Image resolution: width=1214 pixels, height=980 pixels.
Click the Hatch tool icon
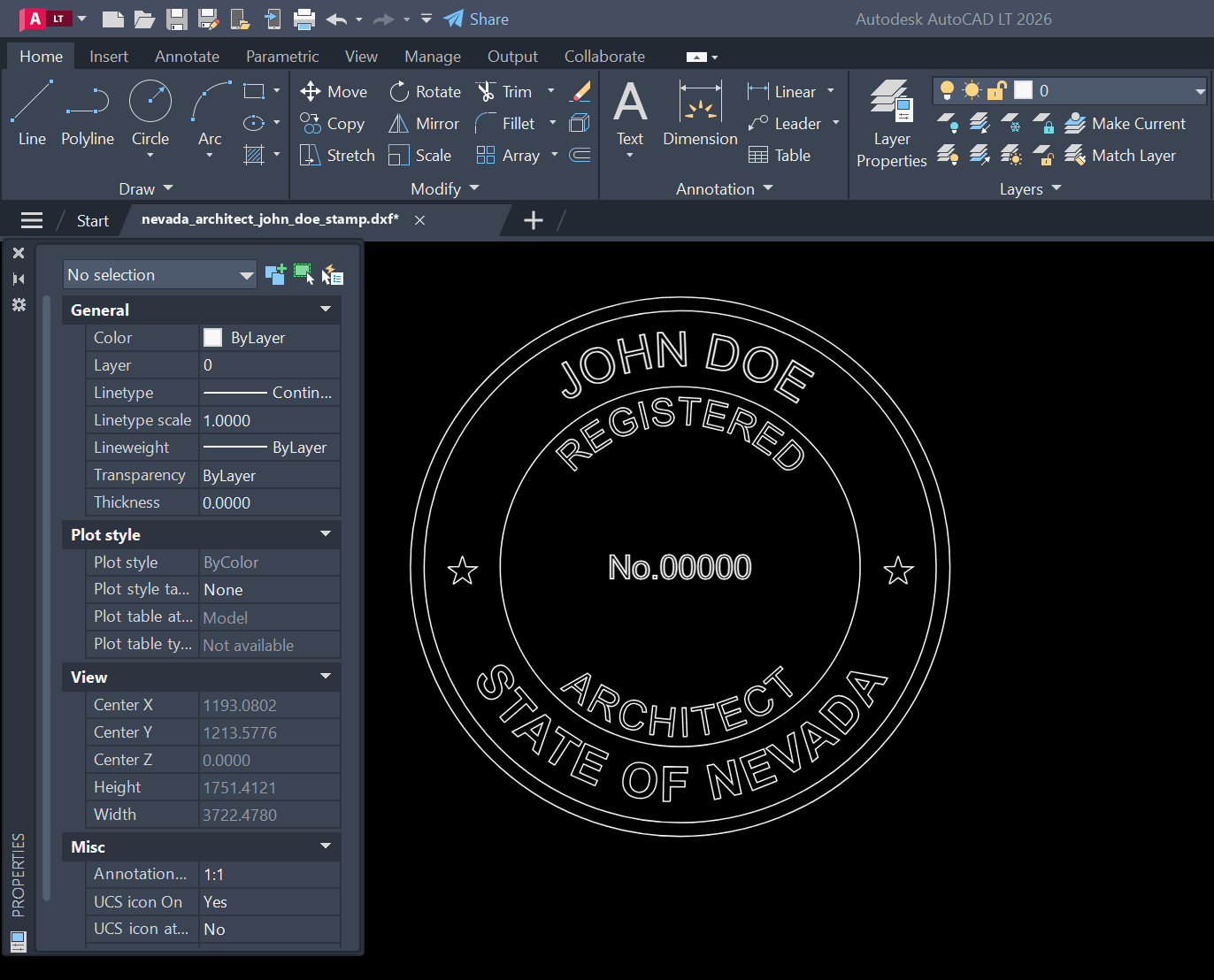click(x=254, y=155)
